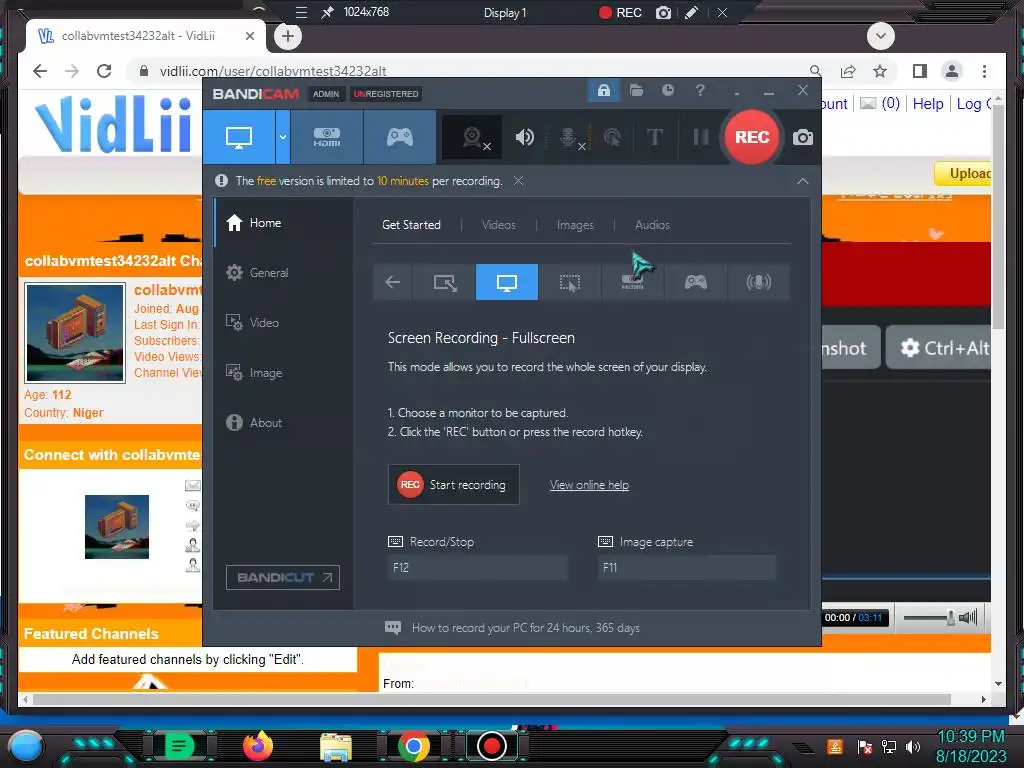Select fullscreen monitor mode icon in mode row
This screenshot has width=1024, height=768.
pyautogui.click(x=507, y=282)
